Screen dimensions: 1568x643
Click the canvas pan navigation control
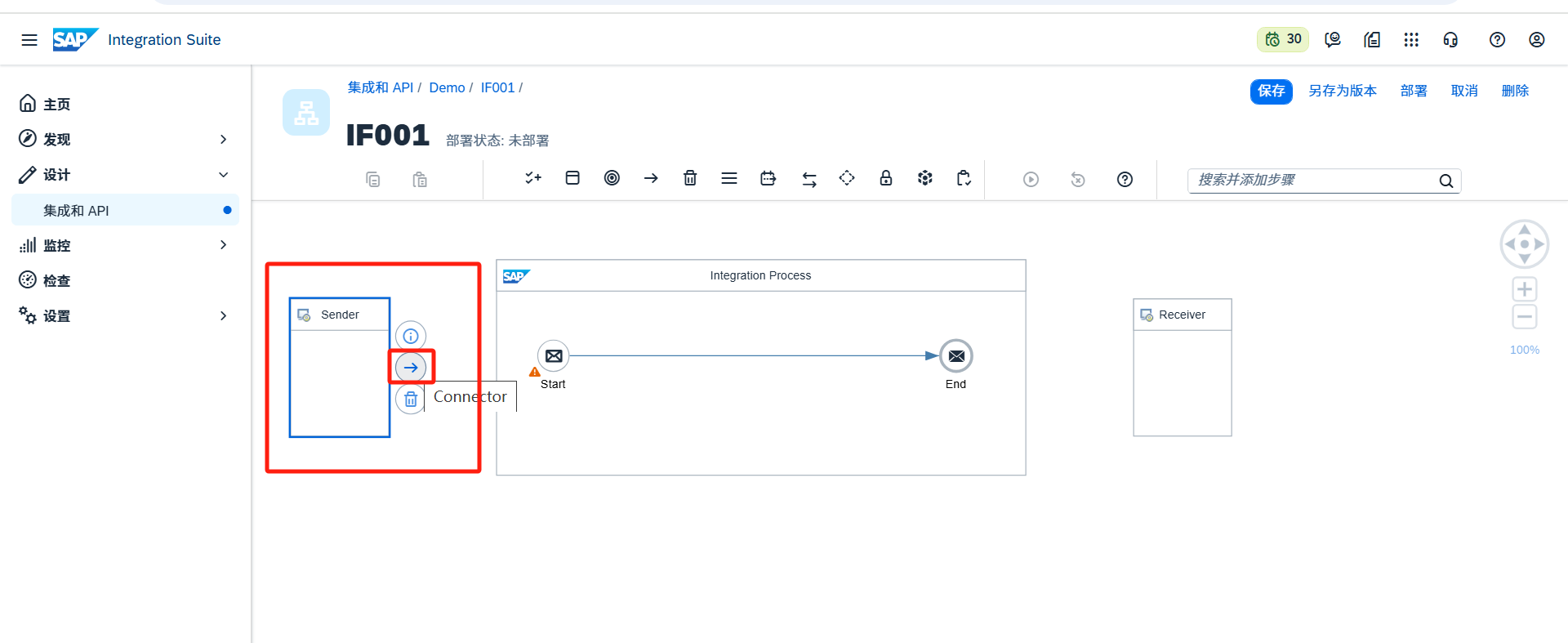(x=1525, y=244)
